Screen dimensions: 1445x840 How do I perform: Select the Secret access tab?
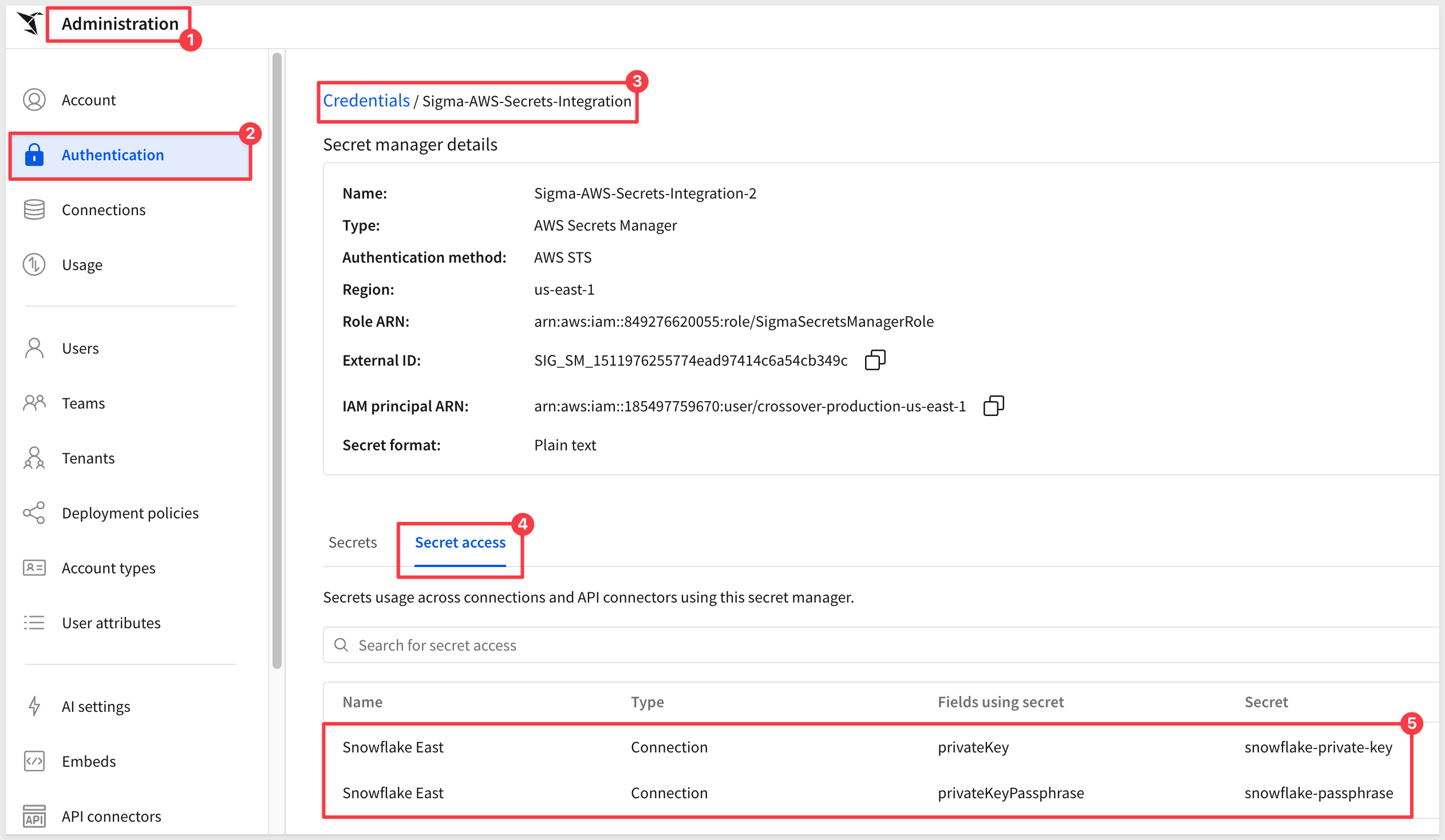pyautogui.click(x=460, y=542)
